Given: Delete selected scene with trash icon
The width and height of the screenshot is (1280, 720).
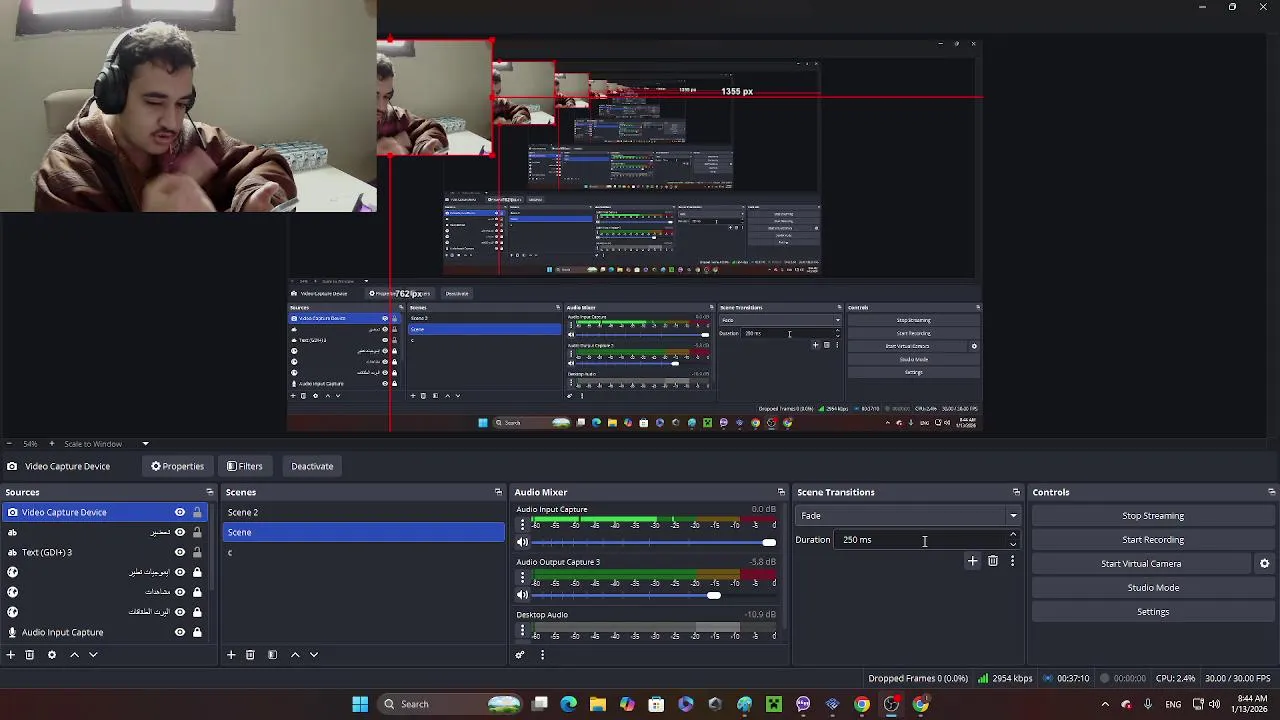Looking at the screenshot, I should 250,655.
